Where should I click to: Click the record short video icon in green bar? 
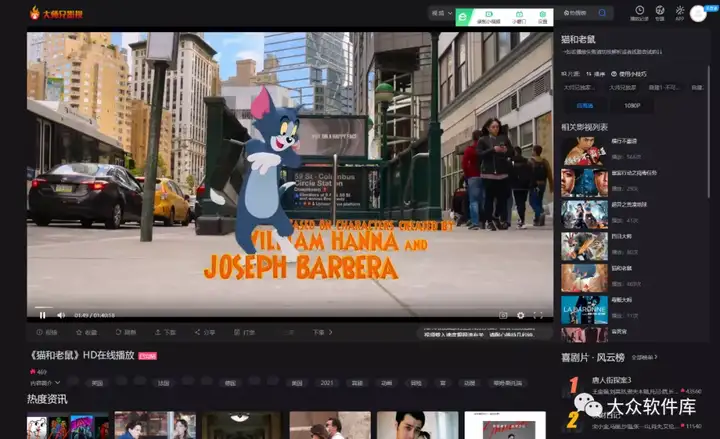489,15
